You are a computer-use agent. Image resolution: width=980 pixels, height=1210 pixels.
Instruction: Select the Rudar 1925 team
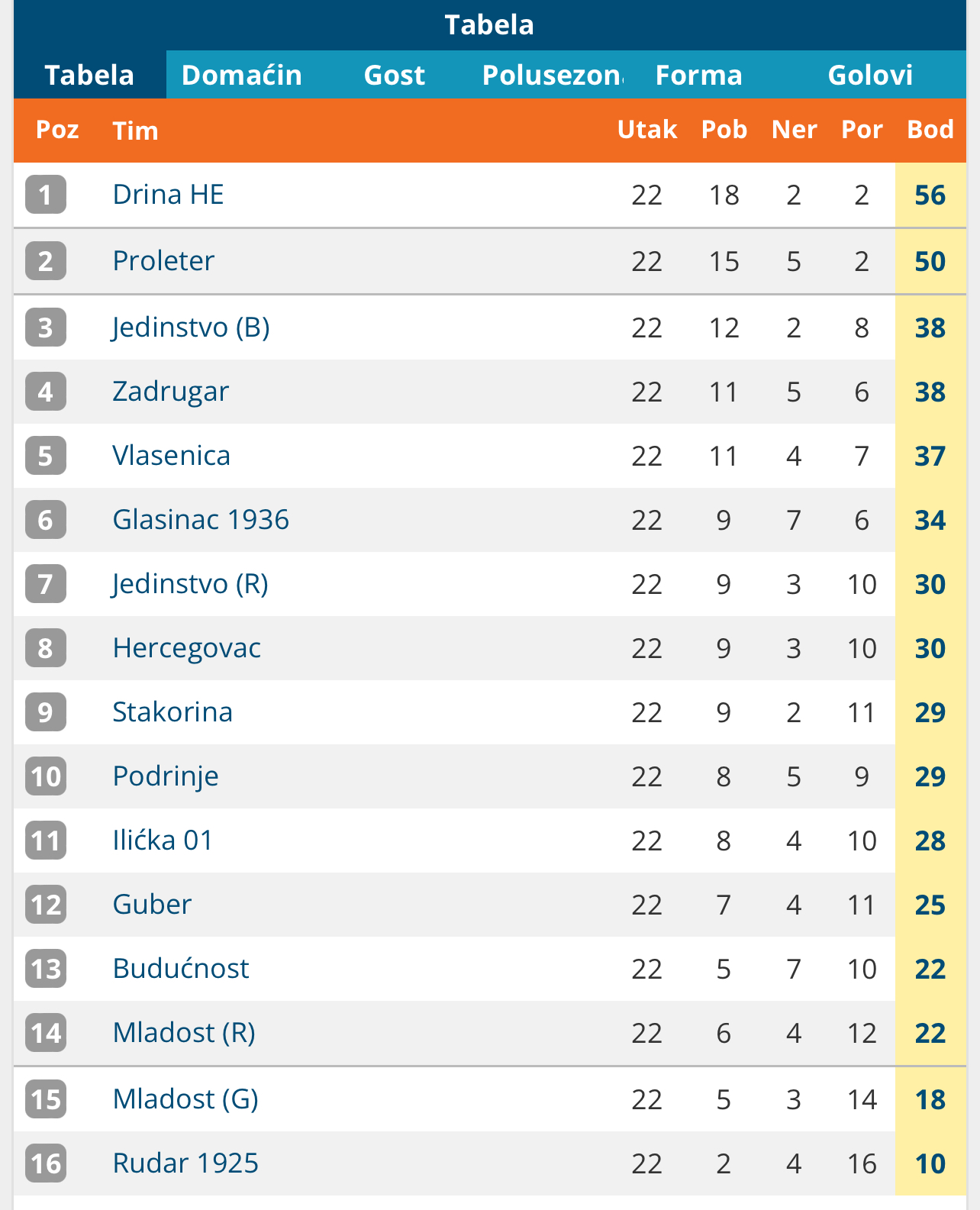tap(185, 1163)
